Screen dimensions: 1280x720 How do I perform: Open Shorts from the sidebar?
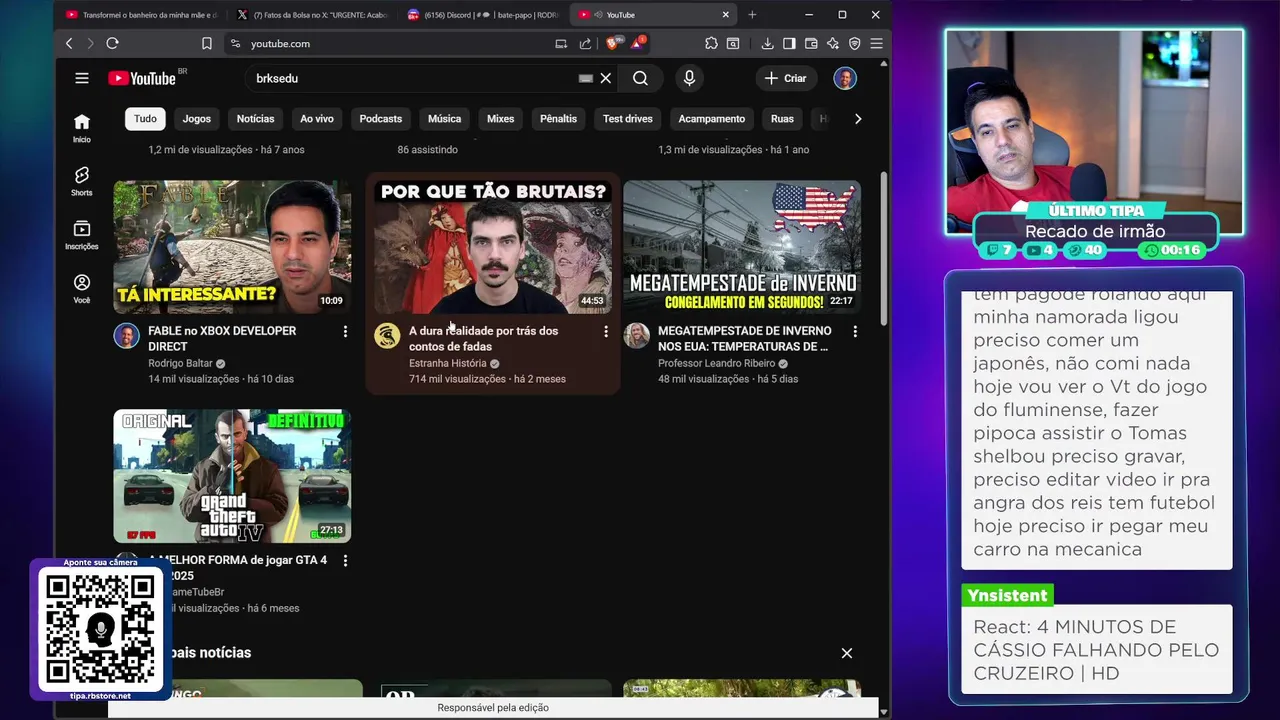82,181
